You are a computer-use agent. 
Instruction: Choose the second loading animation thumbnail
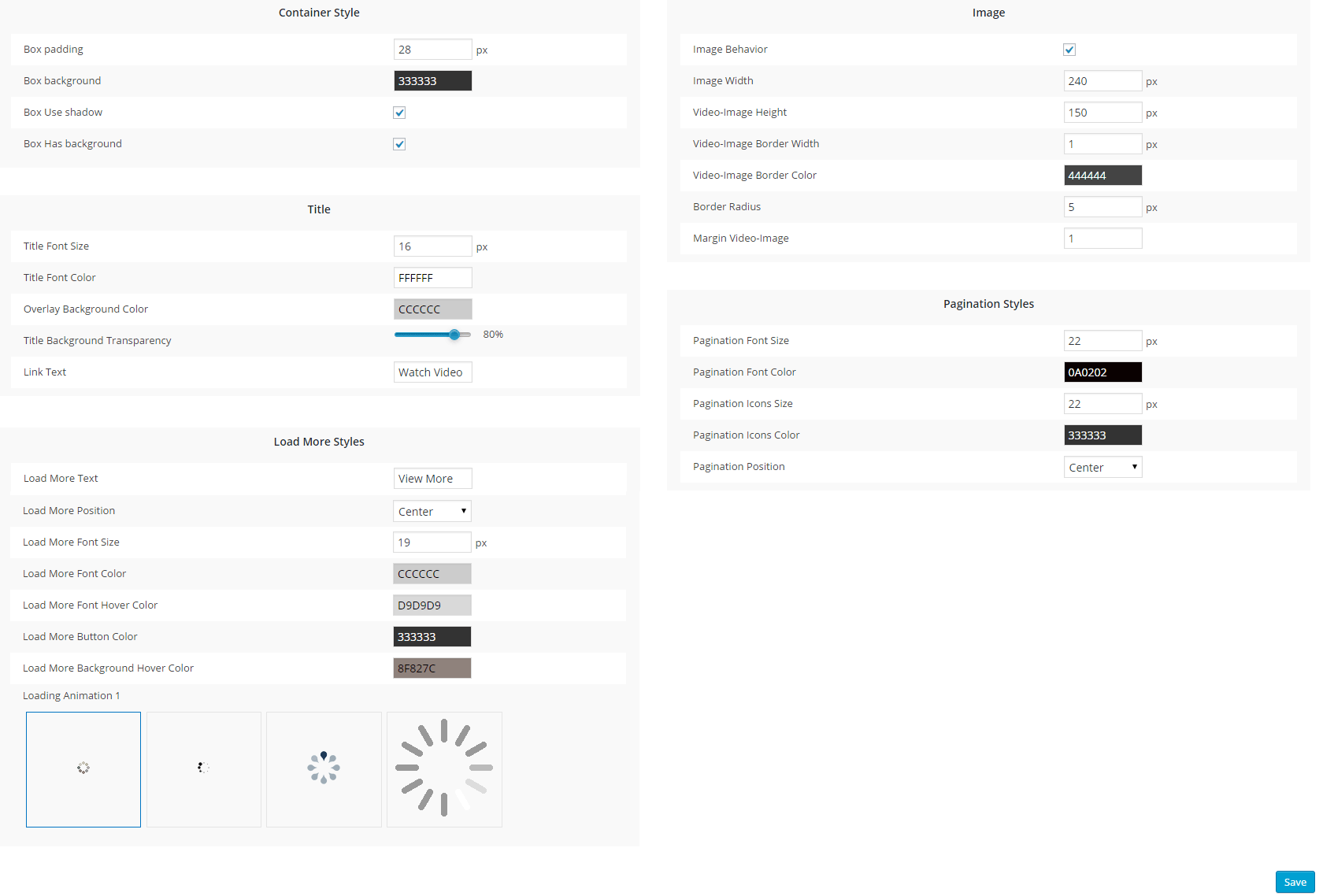[204, 769]
